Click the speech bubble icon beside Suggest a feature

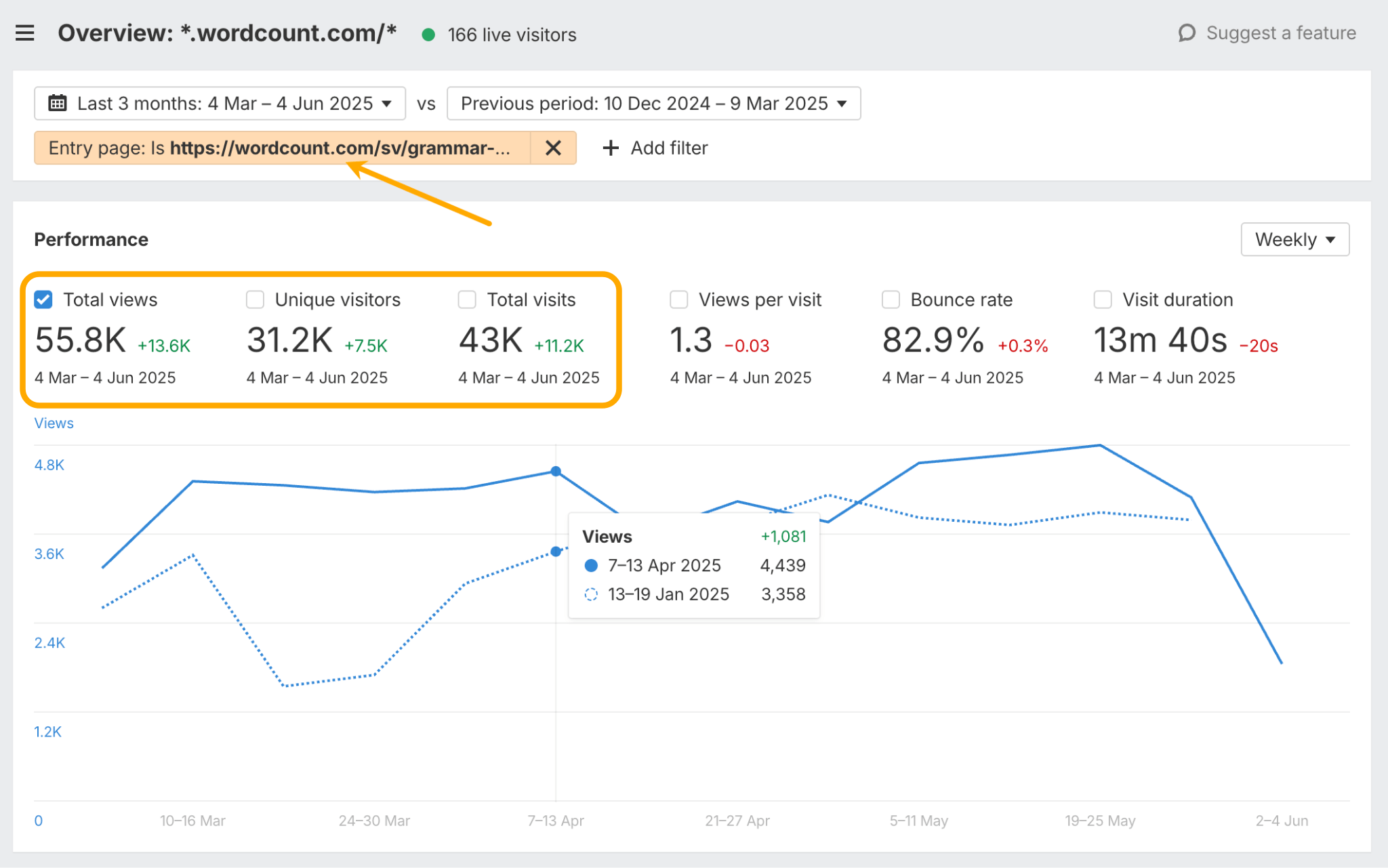1187,32
